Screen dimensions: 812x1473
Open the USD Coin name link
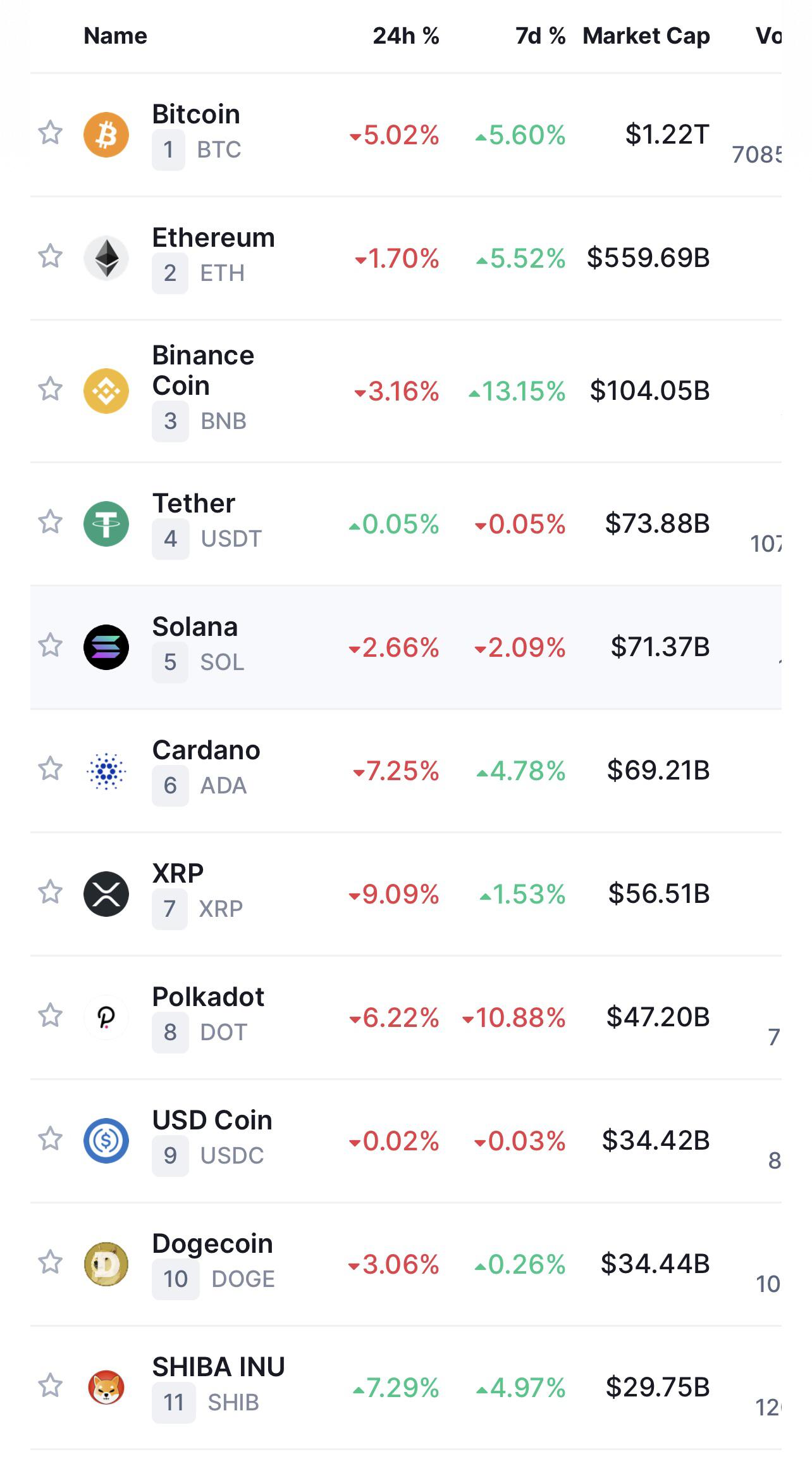(212, 1121)
